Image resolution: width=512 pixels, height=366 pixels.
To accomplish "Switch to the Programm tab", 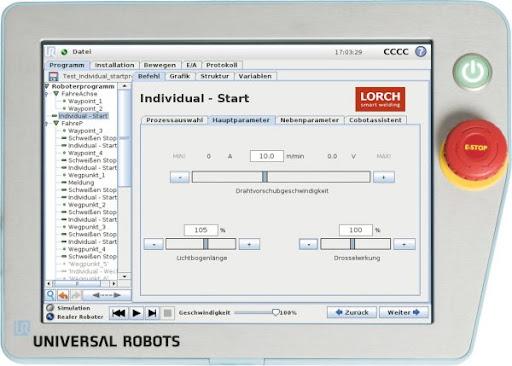I will coord(67,65).
